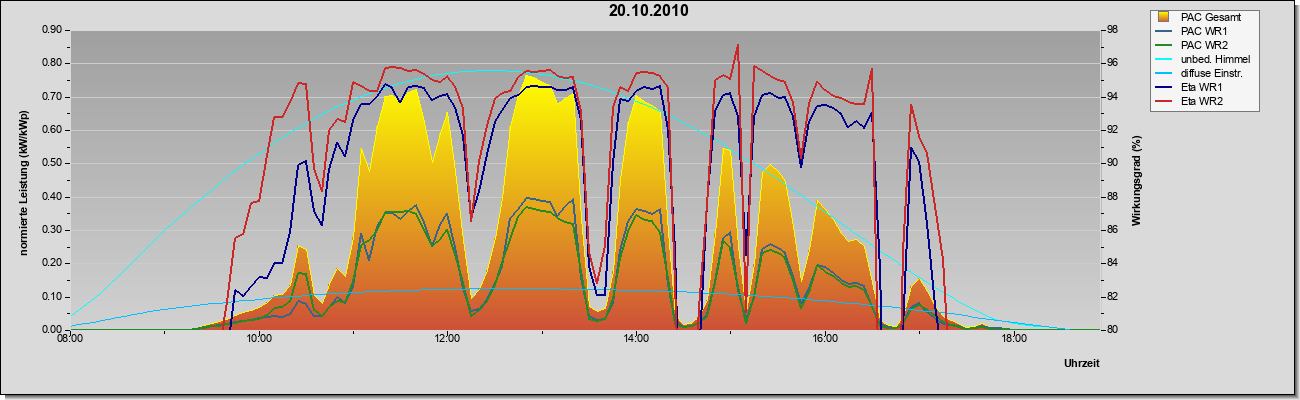Select the Eta WR1 legend entry
The height and width of the screenshot is (400, 1300).
point(1201,87)
